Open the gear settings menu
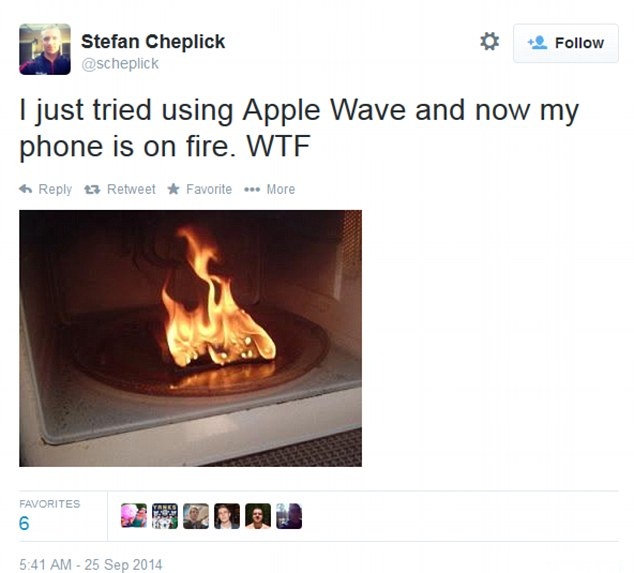This screenshot has width=634, height=573. click(489, 42)
